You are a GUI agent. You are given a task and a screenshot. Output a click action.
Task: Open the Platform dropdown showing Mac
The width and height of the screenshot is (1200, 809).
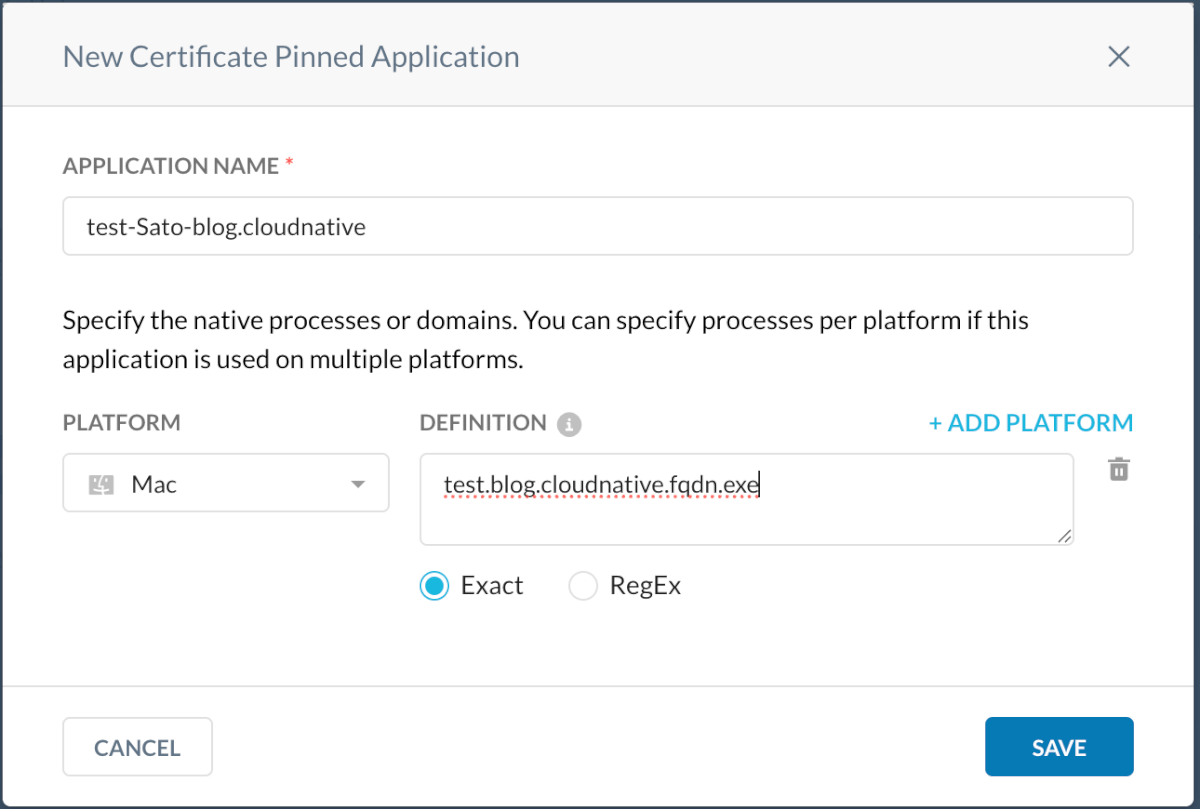pyautogui.click(x=225, y=483)
